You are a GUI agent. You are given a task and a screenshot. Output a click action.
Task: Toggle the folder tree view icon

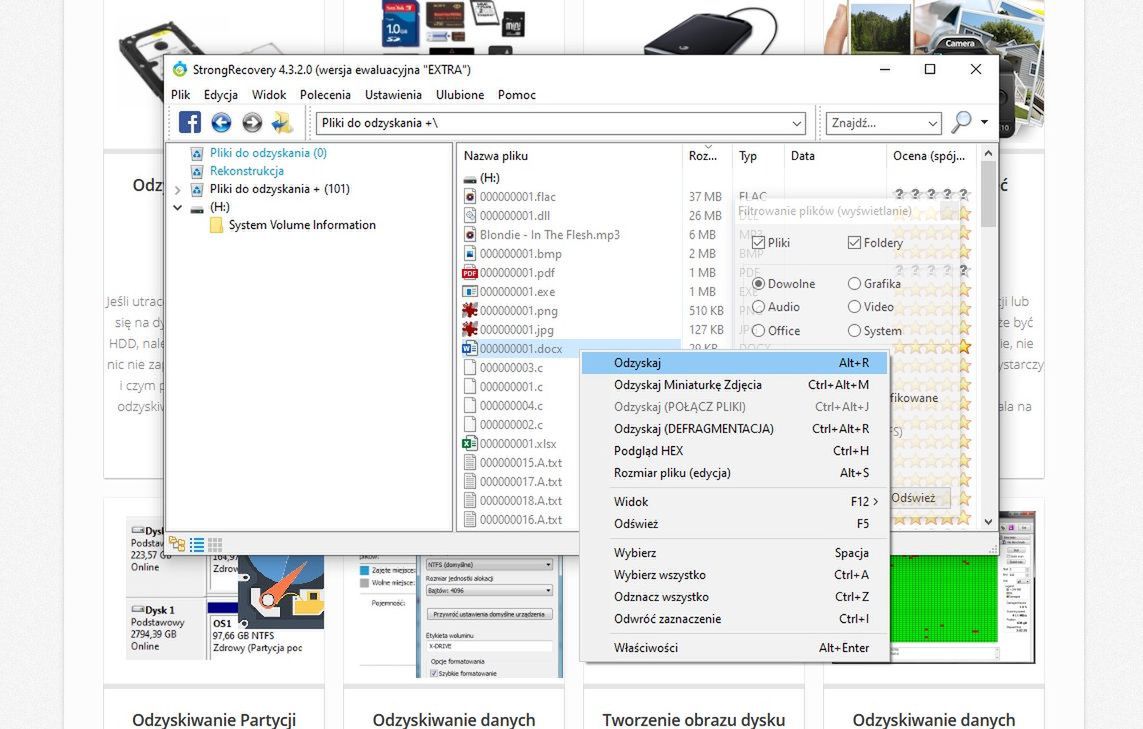[176, 544]
